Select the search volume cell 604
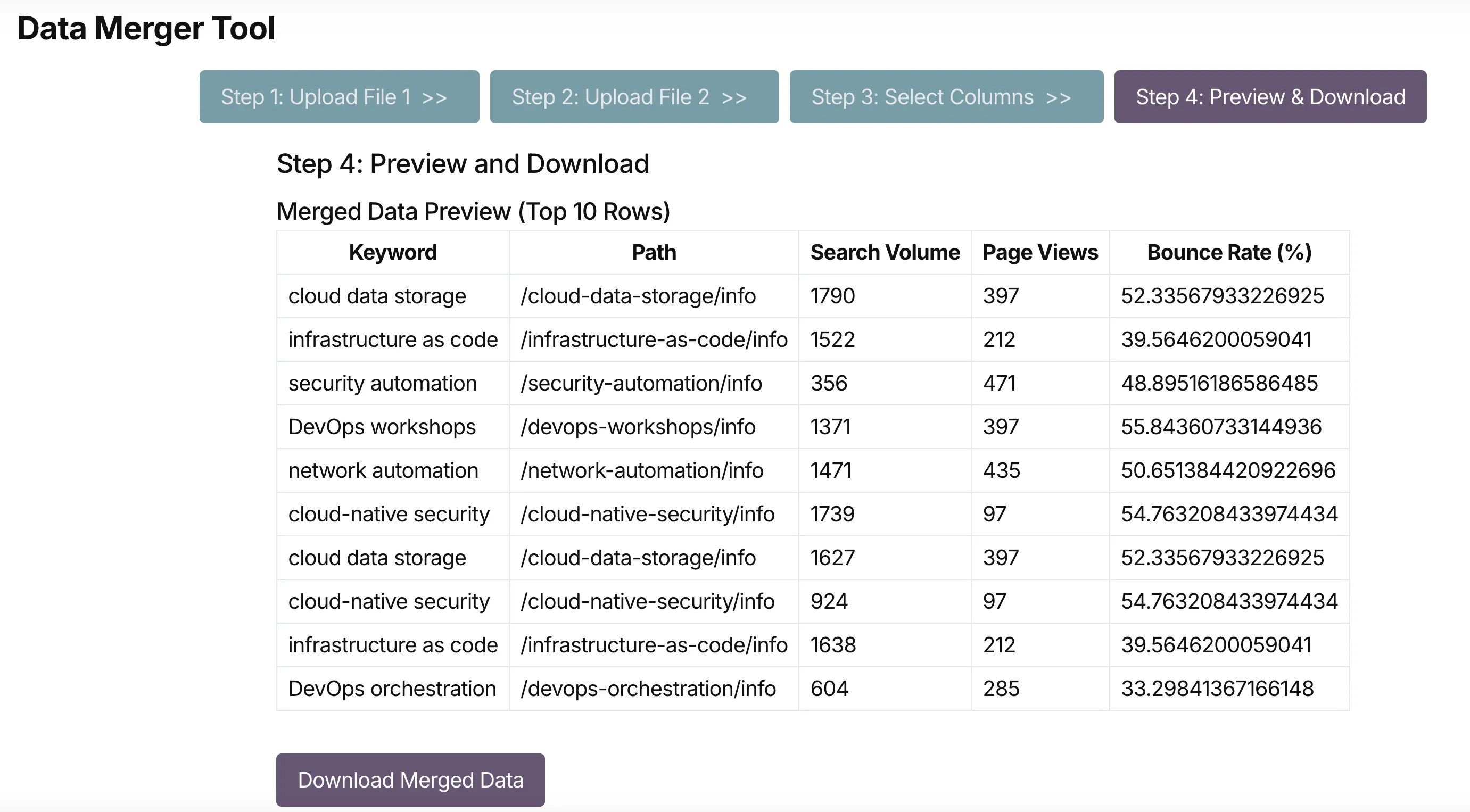The width and height of the screenshot is (1470, 812). tap(885, 689)
